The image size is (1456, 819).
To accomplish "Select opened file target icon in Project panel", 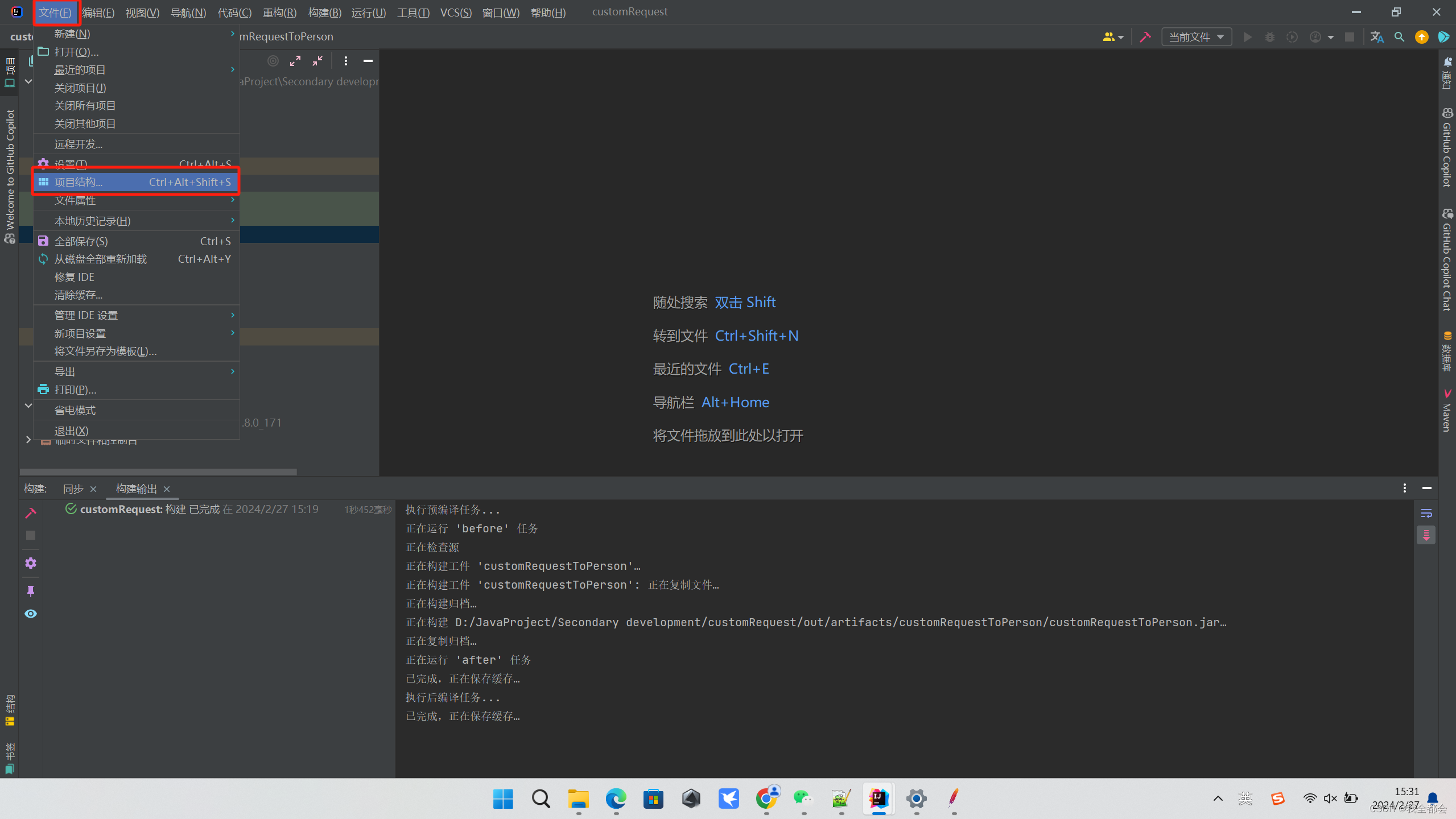I will click(273, 61).
